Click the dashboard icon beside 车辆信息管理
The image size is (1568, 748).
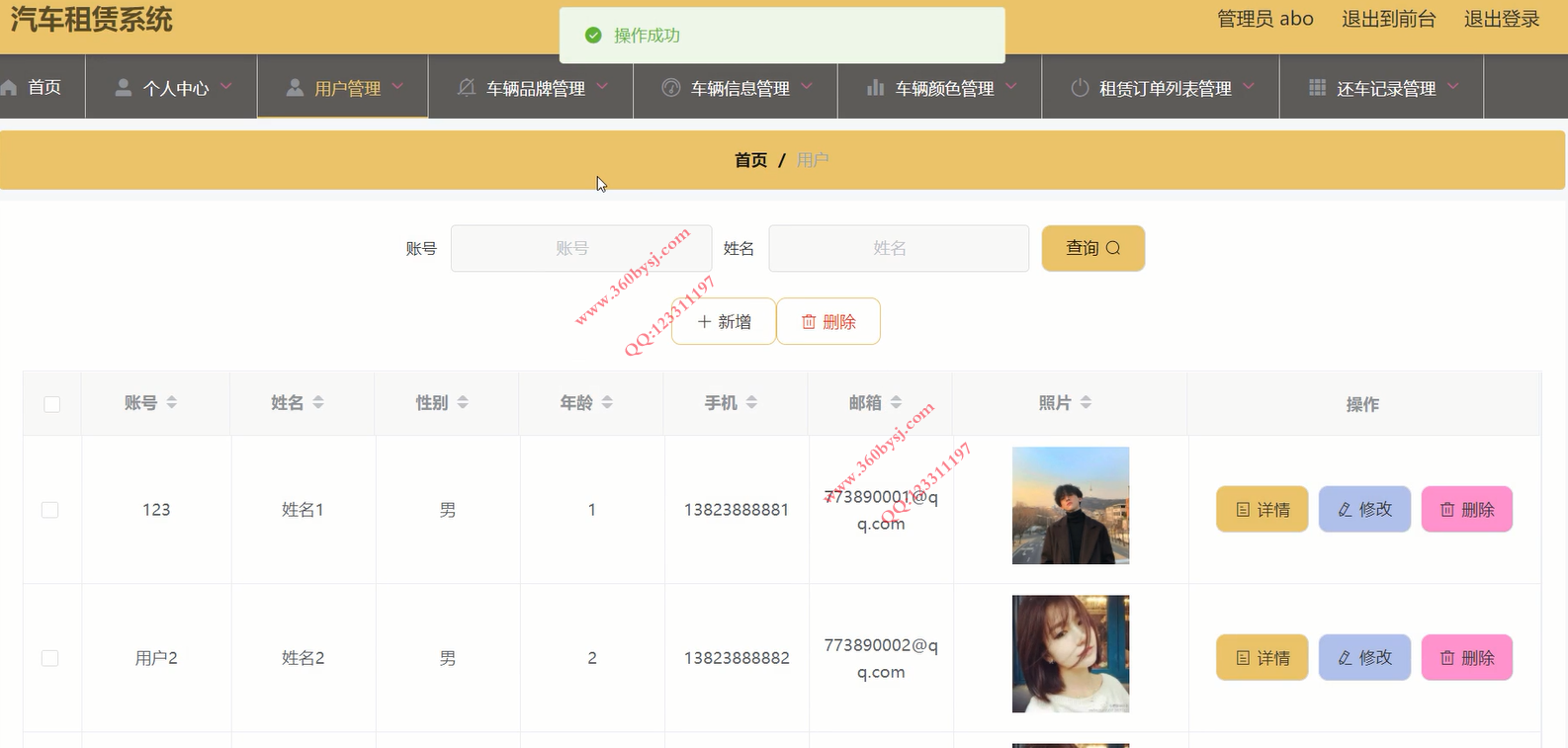tap(671, 88)
